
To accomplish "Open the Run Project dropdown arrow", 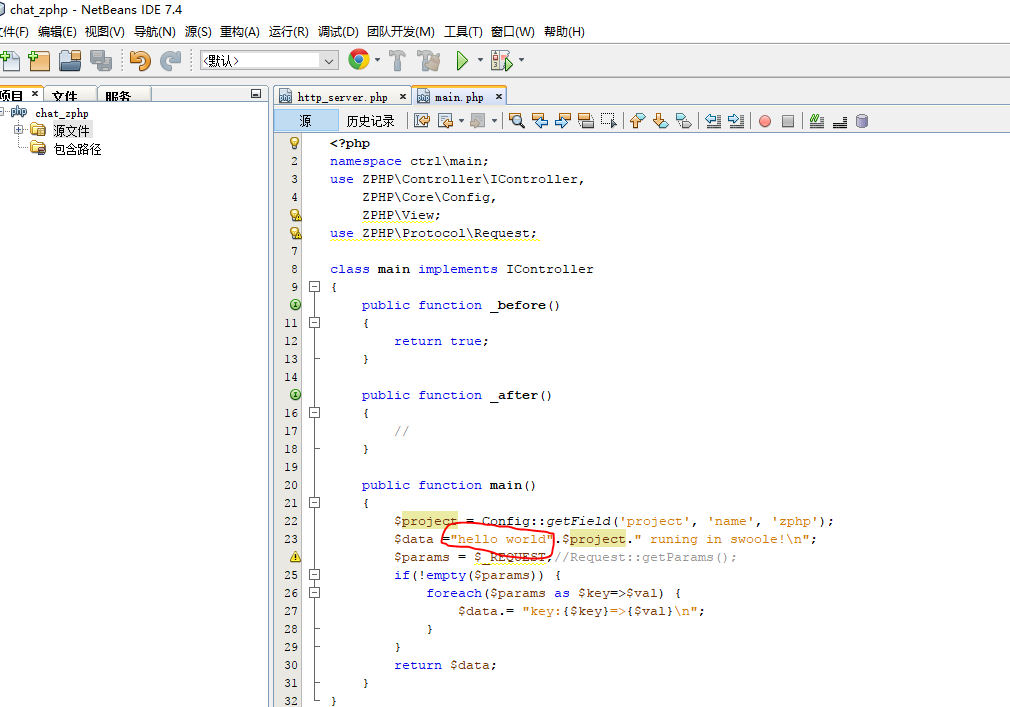I will (x=480, y=60).
